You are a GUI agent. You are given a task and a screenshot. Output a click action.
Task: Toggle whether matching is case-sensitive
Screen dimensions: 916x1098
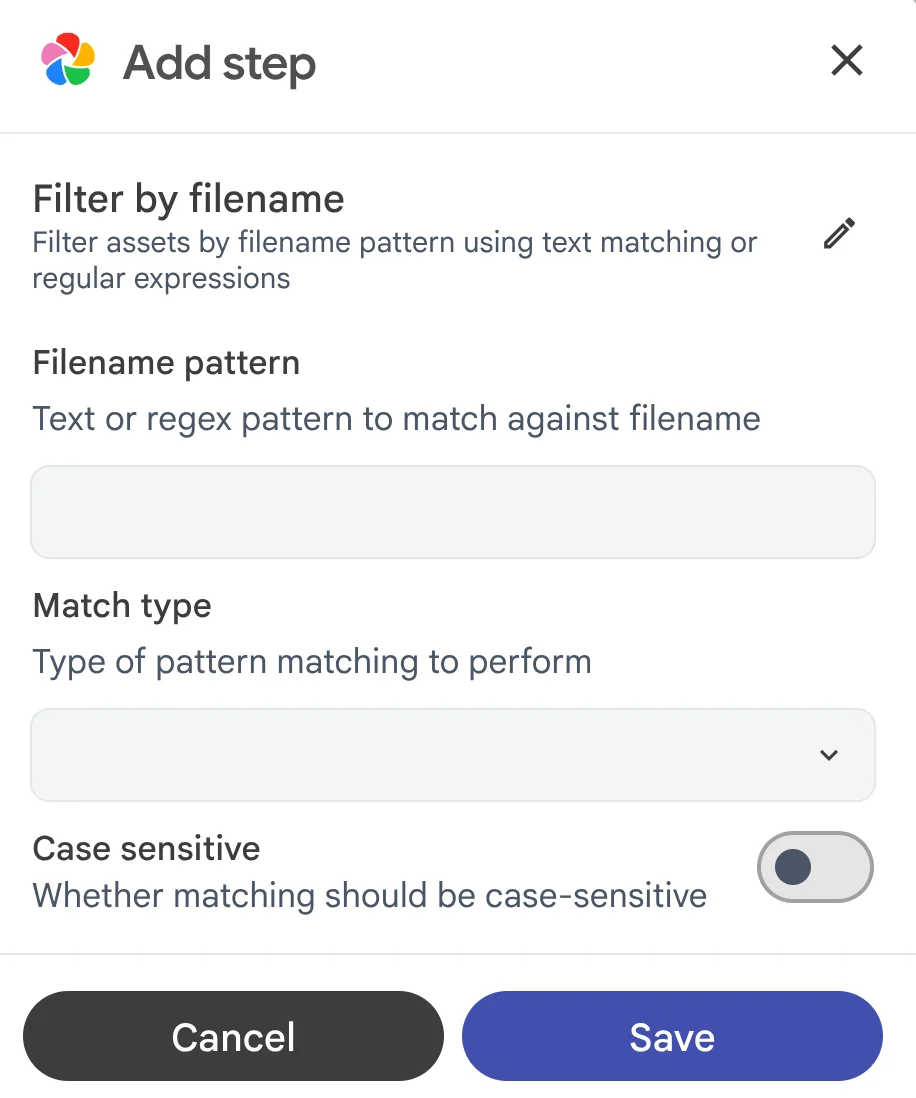click(814, 867)
